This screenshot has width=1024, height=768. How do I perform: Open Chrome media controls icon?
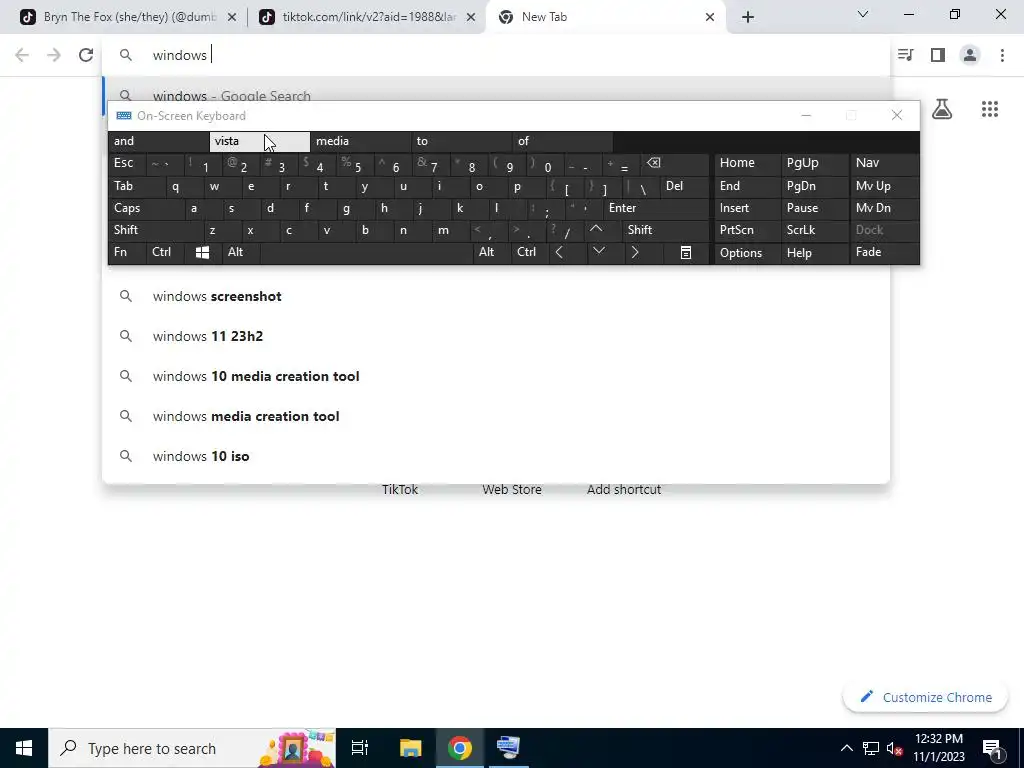click(x=905, y=55)
